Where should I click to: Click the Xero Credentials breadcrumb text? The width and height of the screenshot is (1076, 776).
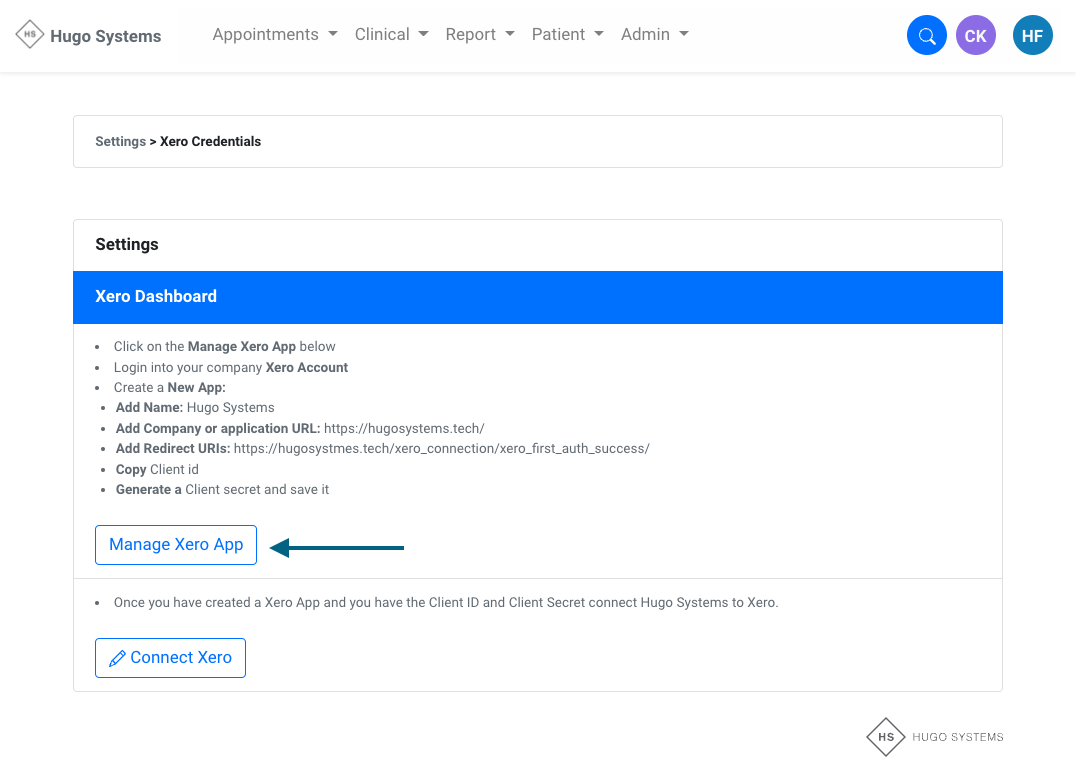[210, 142]
